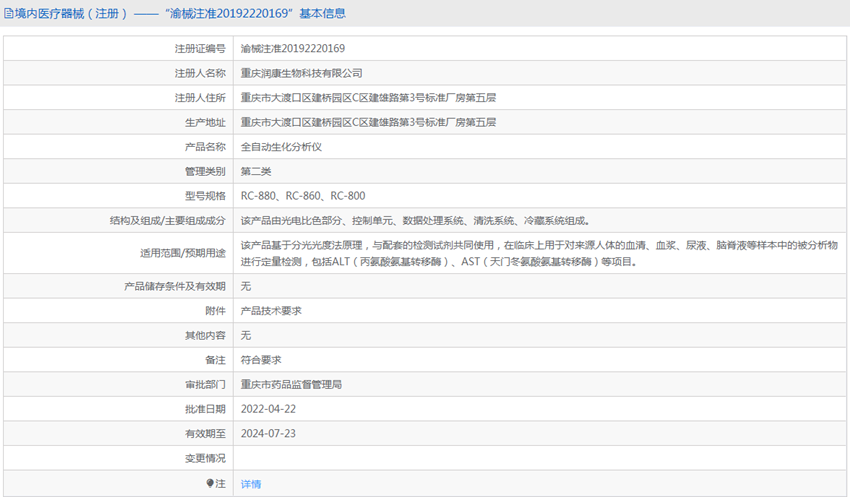
Task: Select 重庆市药品监督管理局 value
Action: click(x=291, y=384)
